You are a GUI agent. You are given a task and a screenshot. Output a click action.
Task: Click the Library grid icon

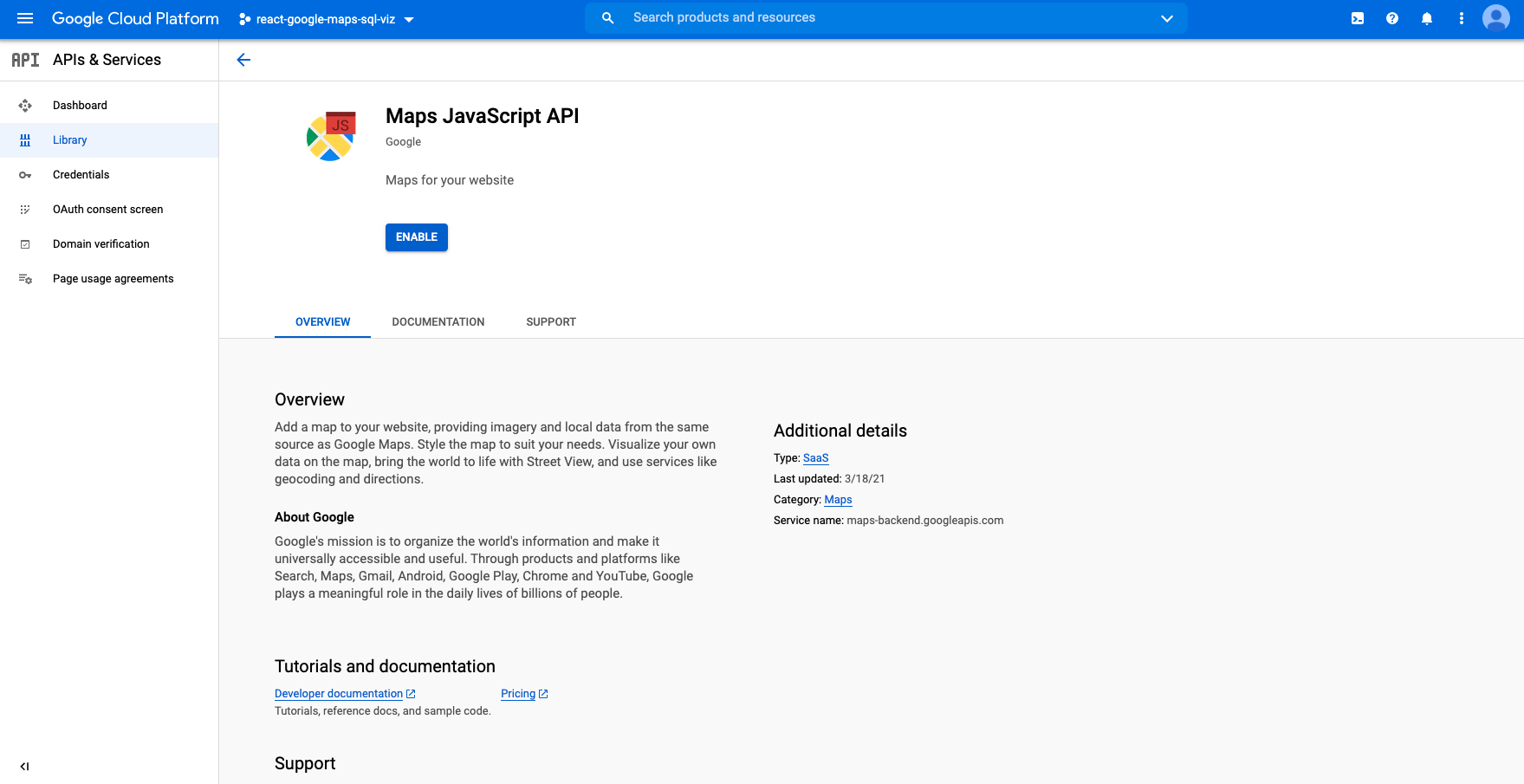(x=25, y=140)
